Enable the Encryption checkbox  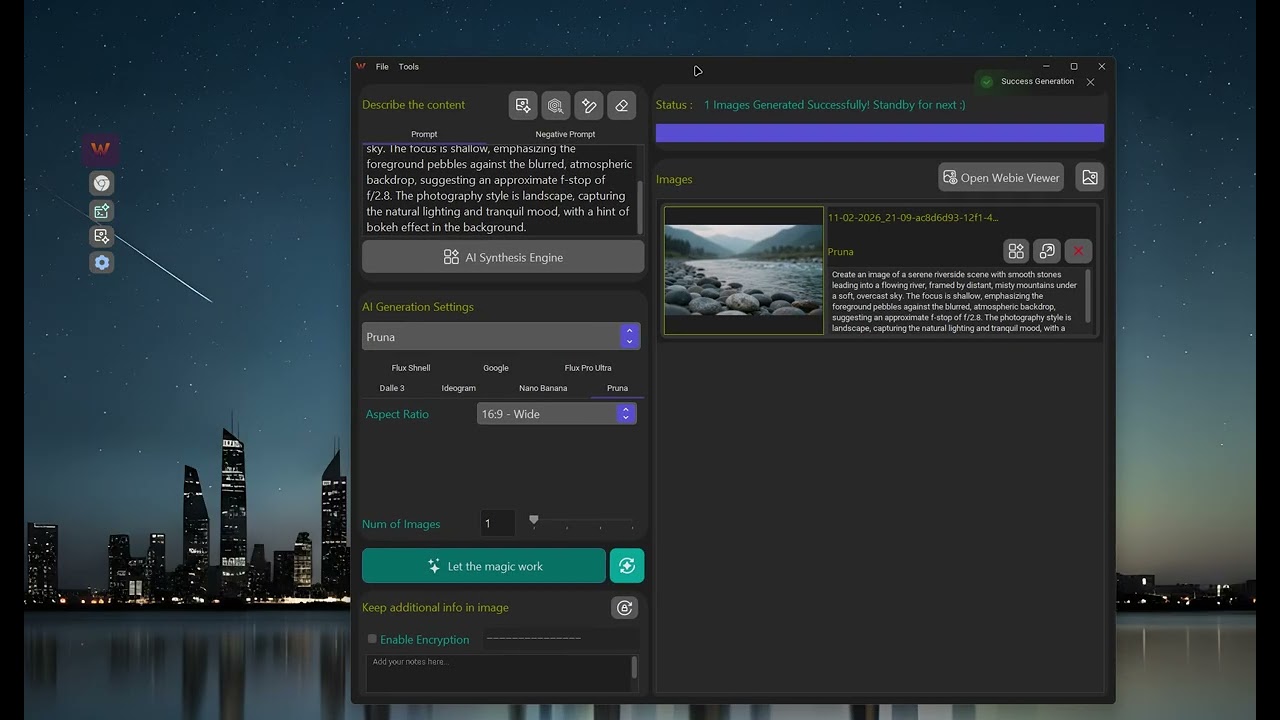(372, 639)
